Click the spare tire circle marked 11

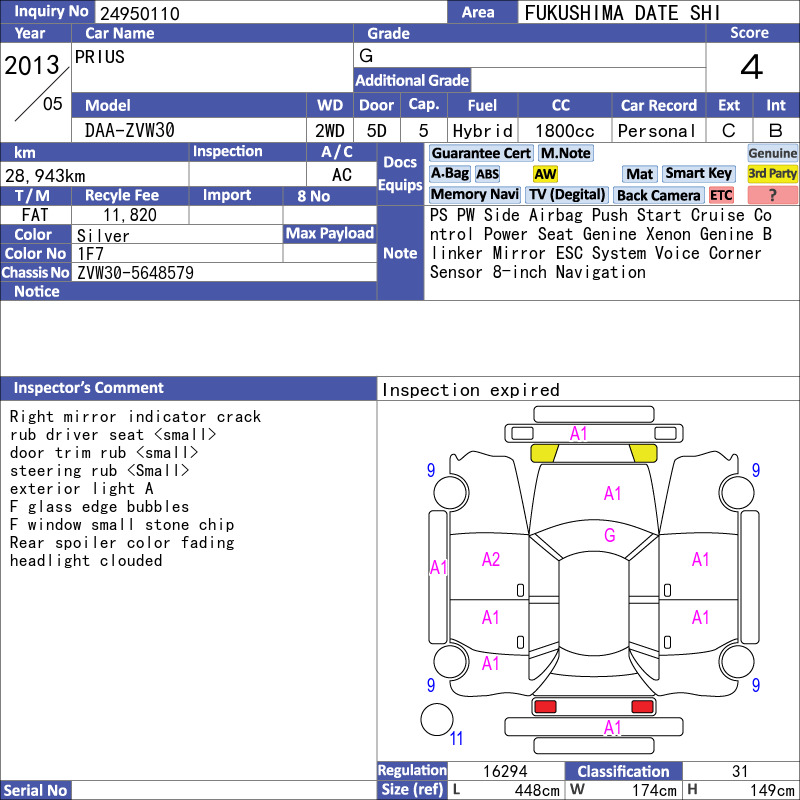click(437, 720)
